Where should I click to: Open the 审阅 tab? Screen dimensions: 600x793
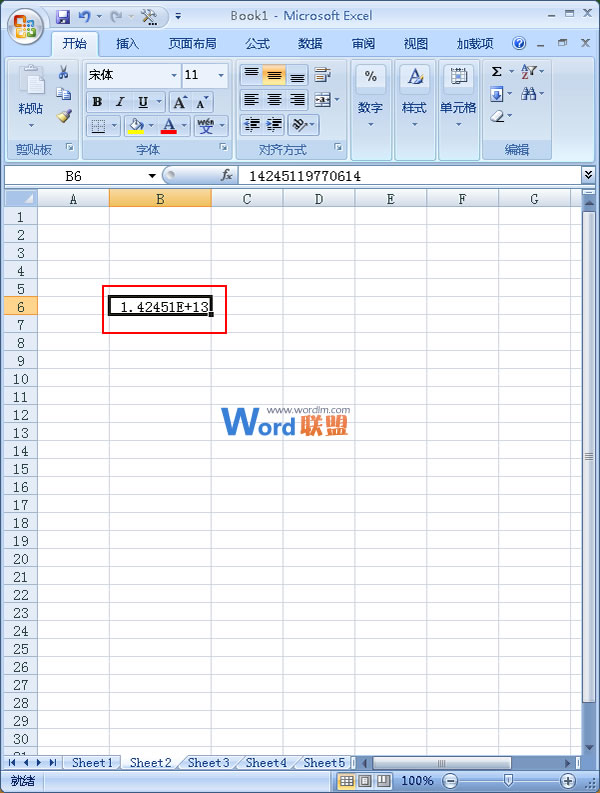coord(363,44)
